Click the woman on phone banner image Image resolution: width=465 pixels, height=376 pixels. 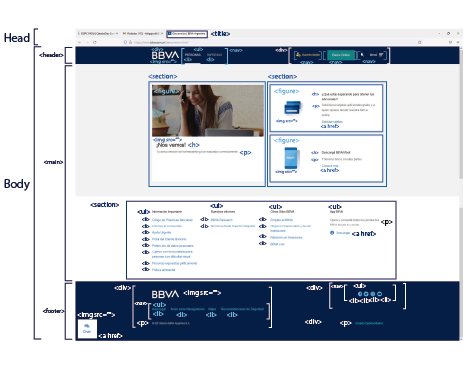208,110
